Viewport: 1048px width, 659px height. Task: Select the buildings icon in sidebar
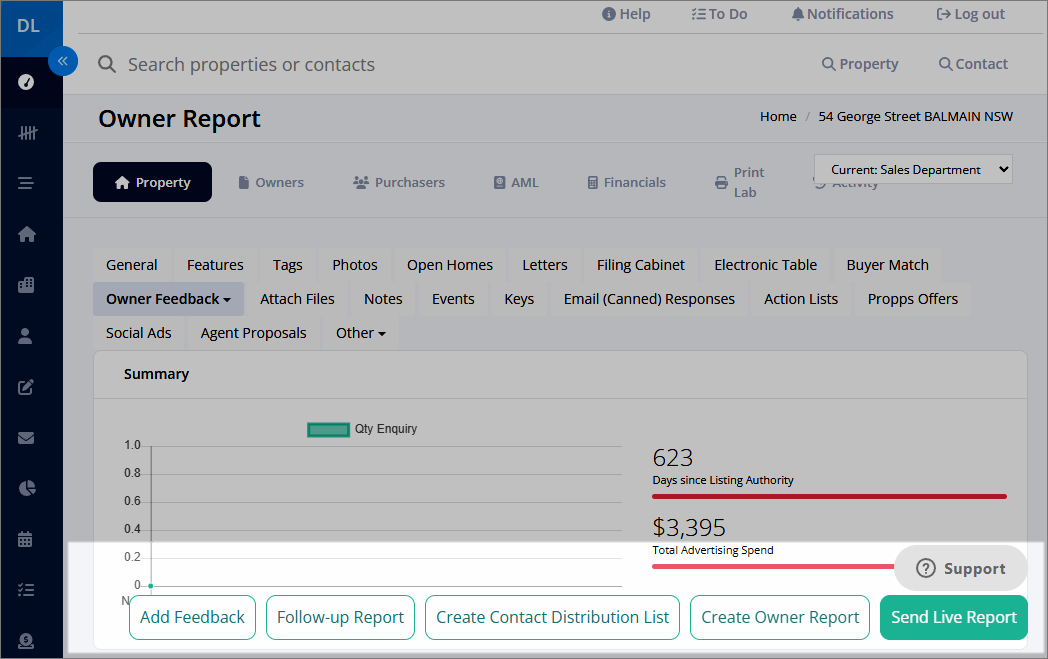(x=26, y=285)
